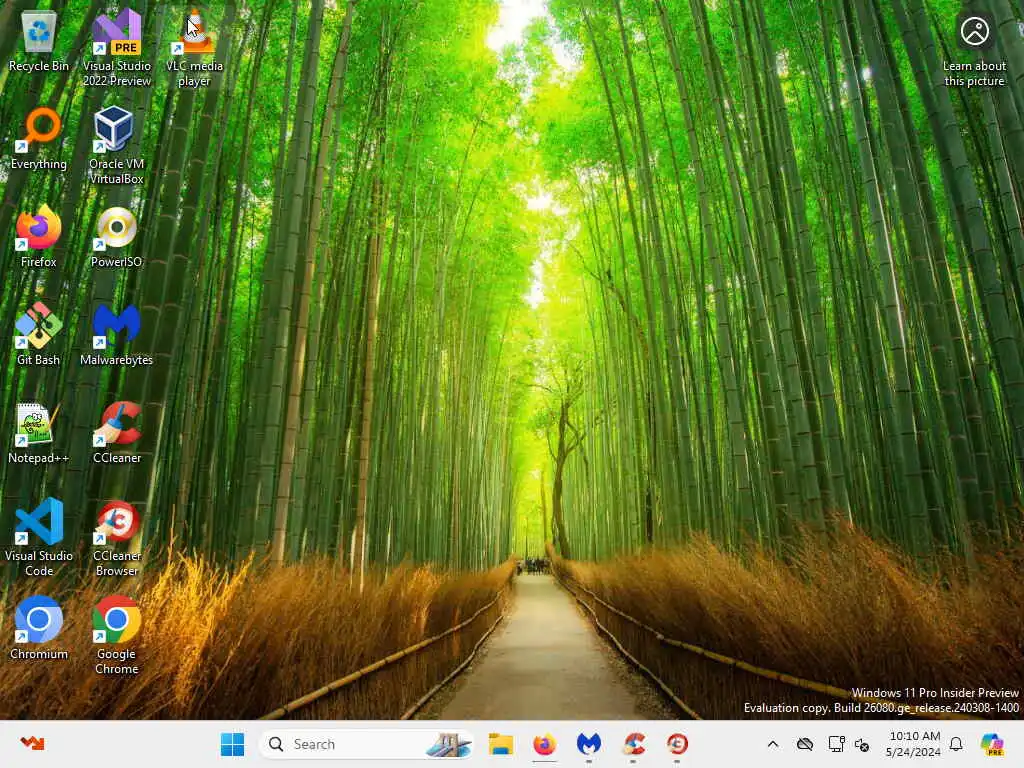The image size is (1024, 768).
Task: Select the CCleaner Browser desktop shortcut
Action: tap(116, 537)
